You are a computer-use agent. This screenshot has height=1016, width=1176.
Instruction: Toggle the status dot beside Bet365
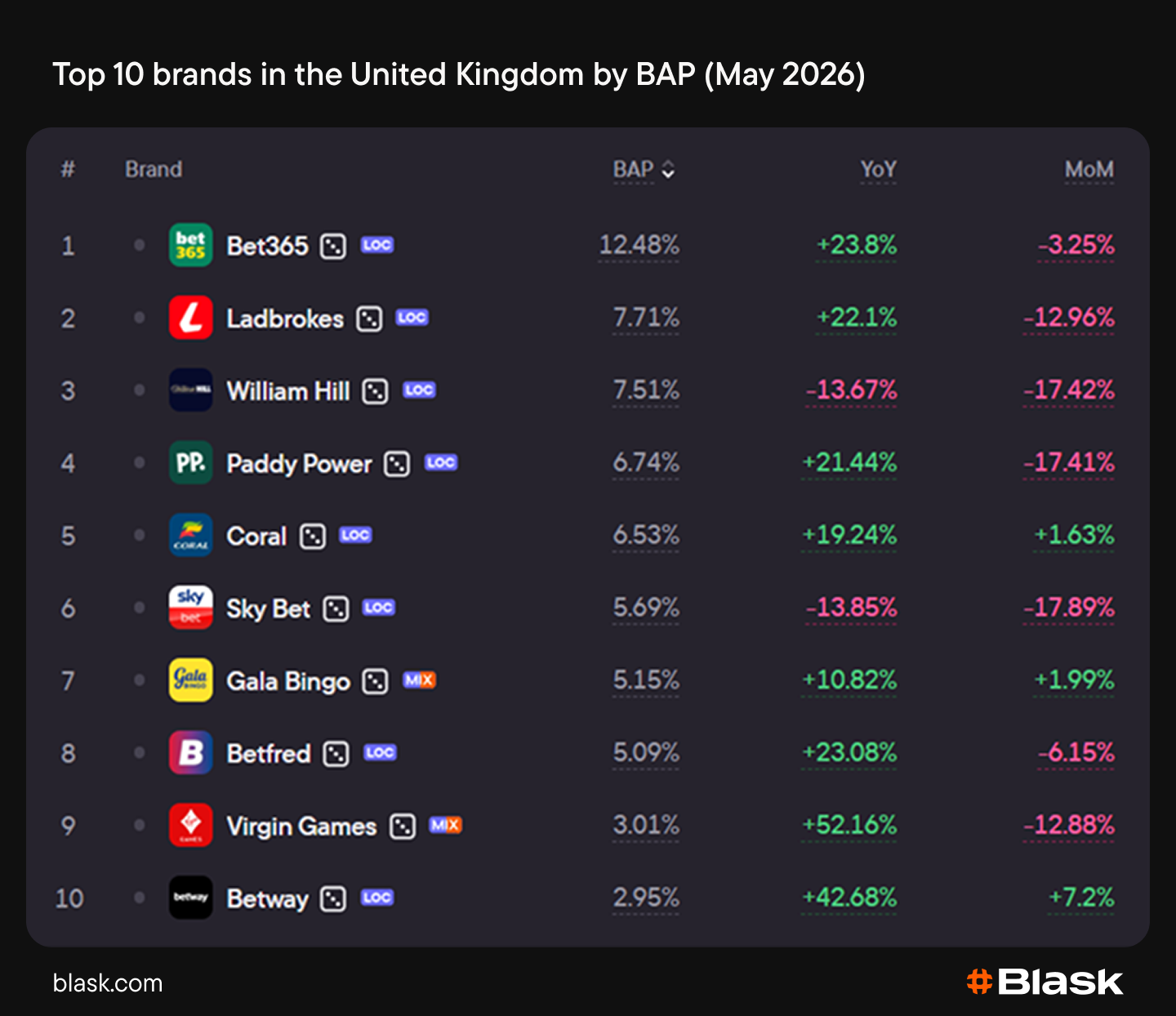(140, 245)
